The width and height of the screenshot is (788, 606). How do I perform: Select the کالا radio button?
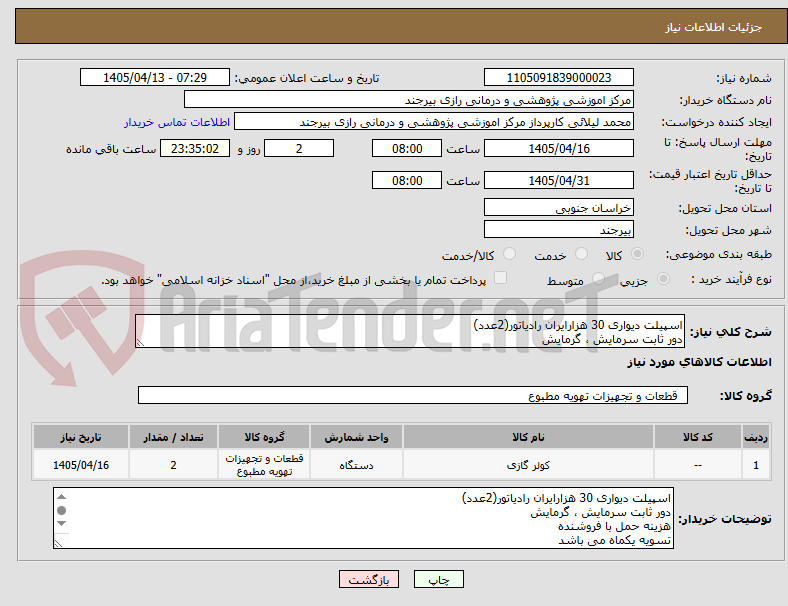pos(637,254)
